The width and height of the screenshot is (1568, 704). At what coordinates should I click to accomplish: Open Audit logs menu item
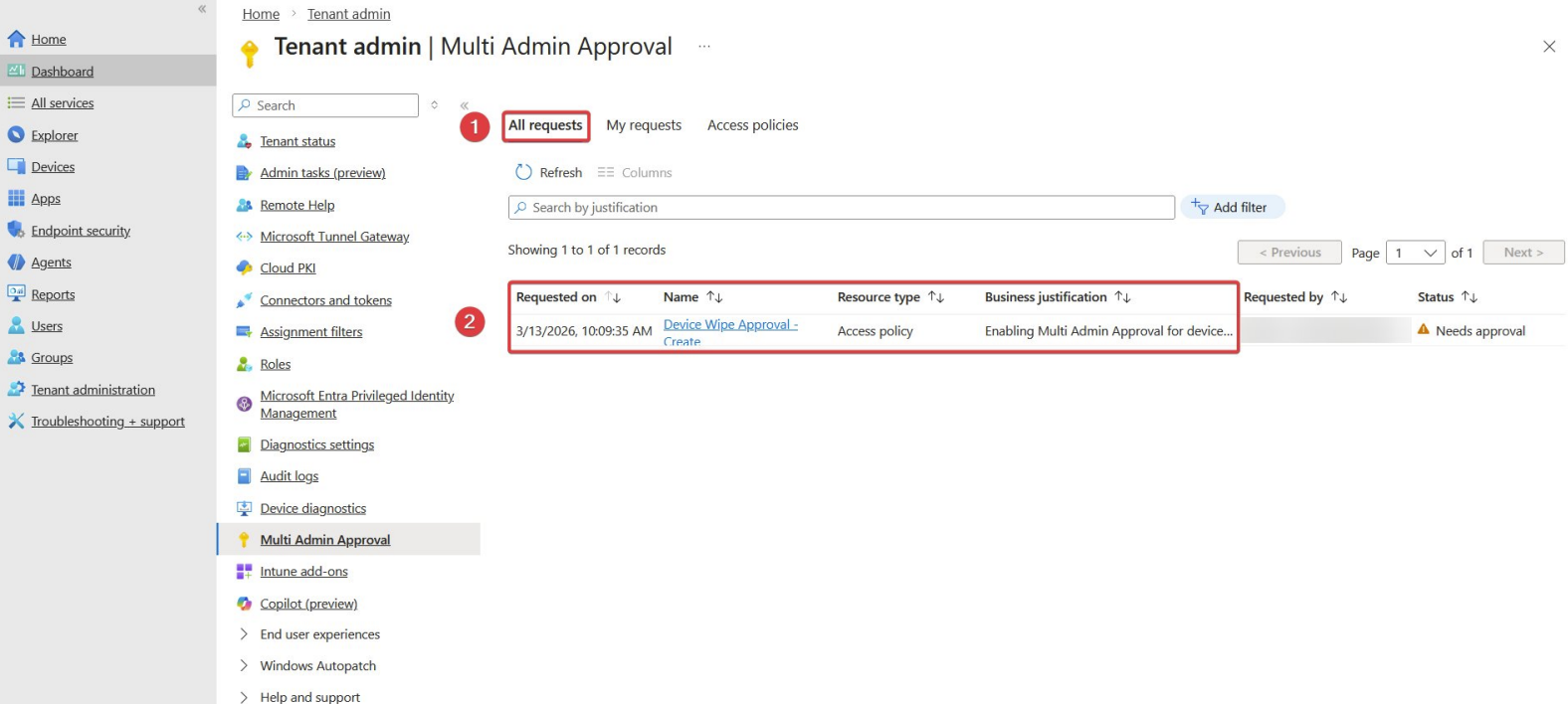click(x=290, y=476)
